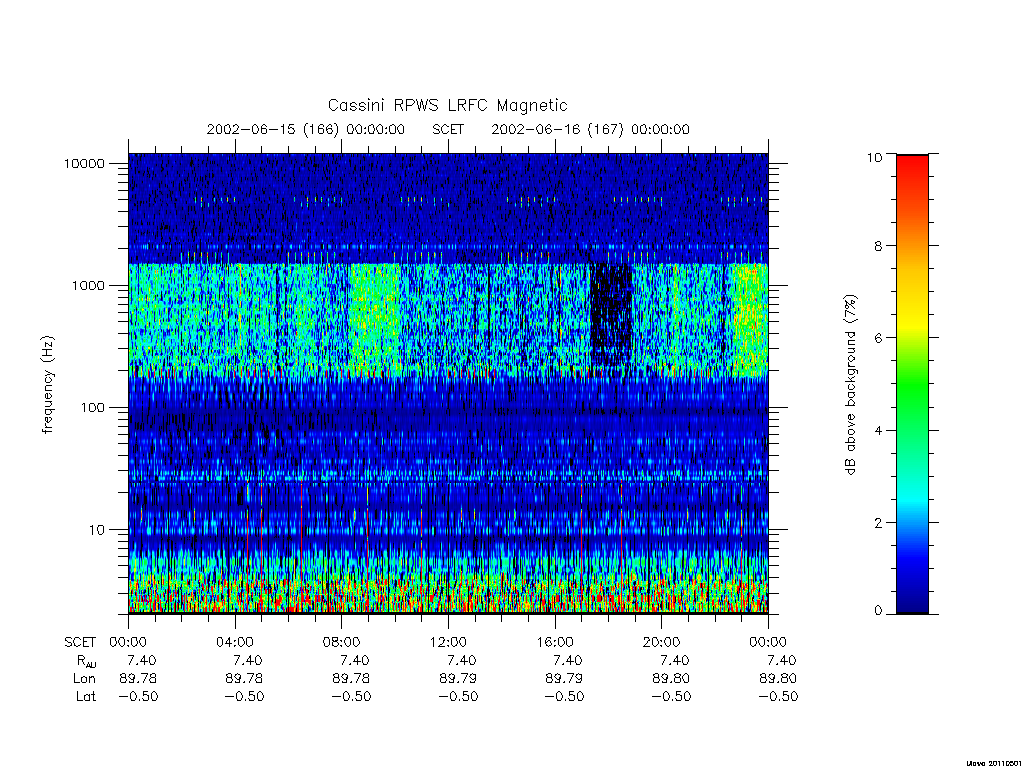Screen dimensions: 1024x768
Task: Select the end time '2002-06-16 (167) 00:00:00'
Action: pos(590,129)
